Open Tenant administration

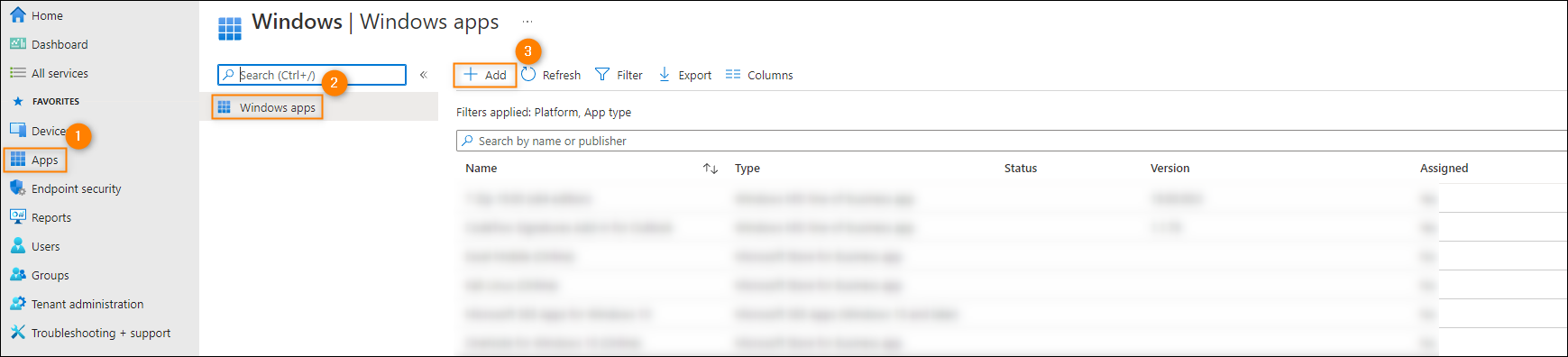87,304
